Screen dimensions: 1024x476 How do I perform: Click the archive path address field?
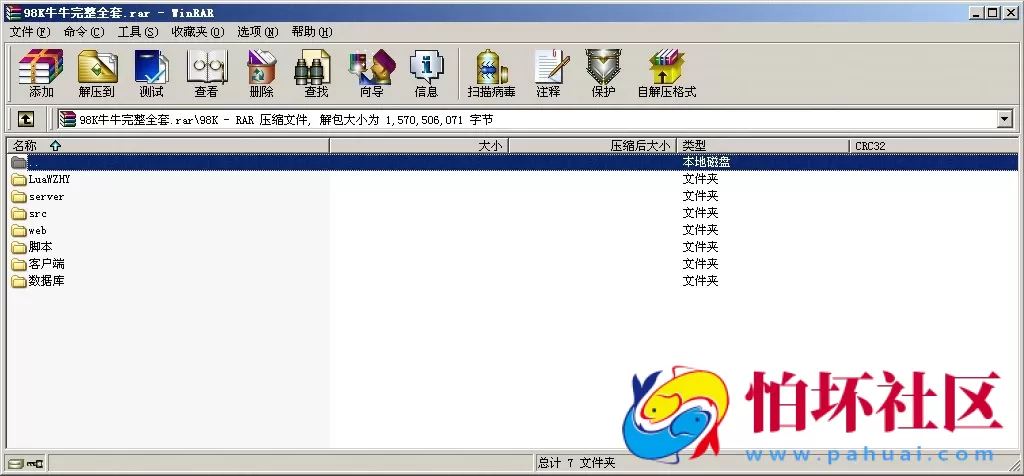point(526,119)
